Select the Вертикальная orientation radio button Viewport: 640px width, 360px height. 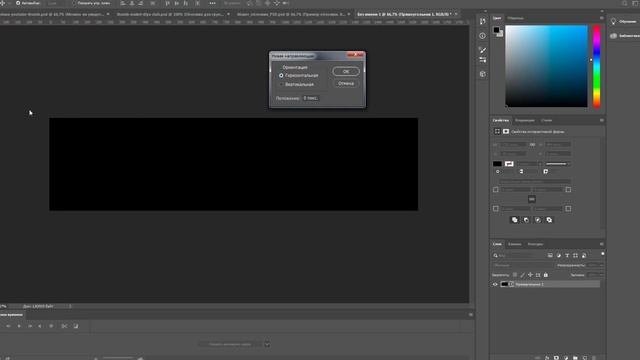(281, 84)
